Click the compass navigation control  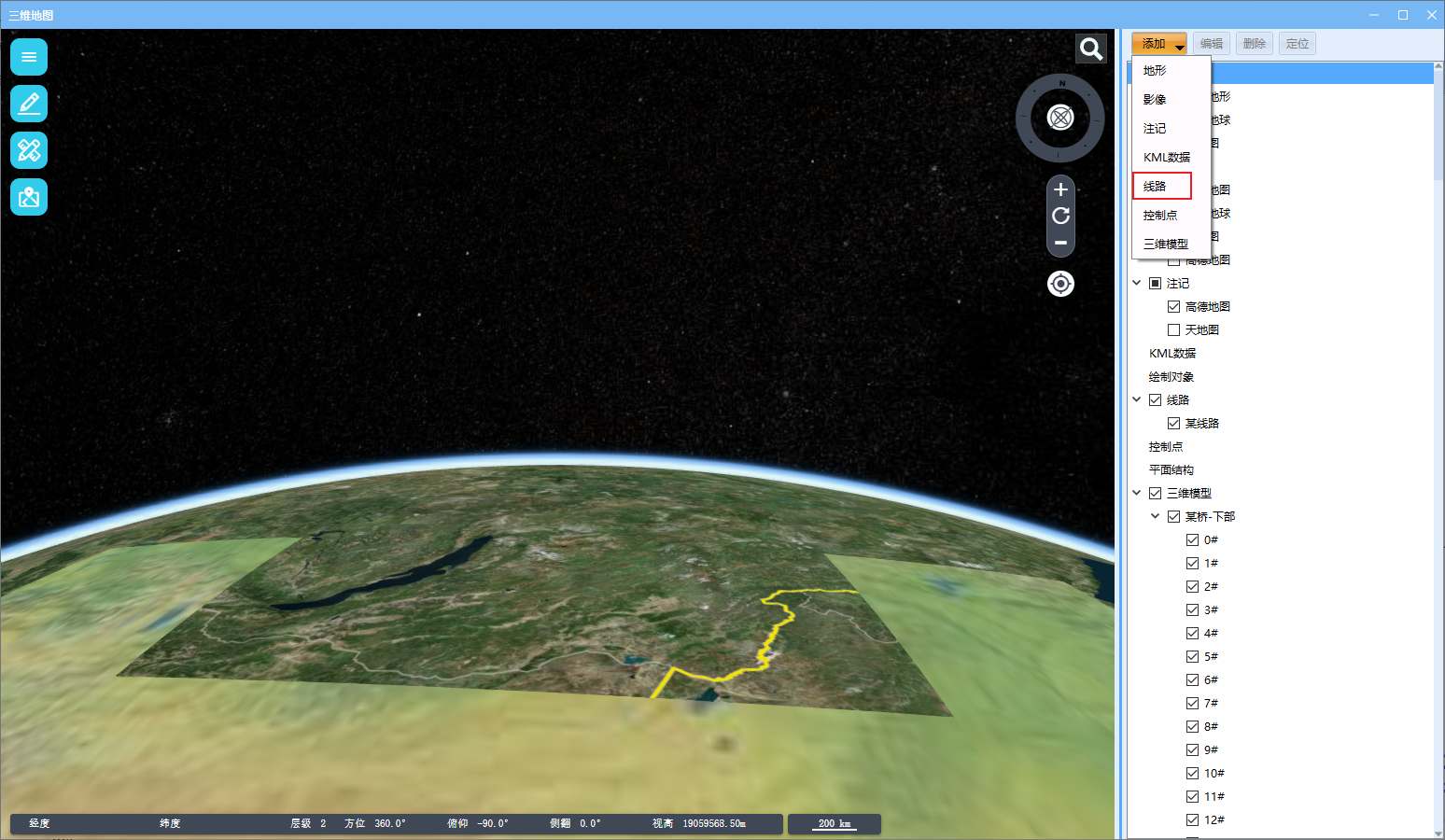(x=1060, y=118)
